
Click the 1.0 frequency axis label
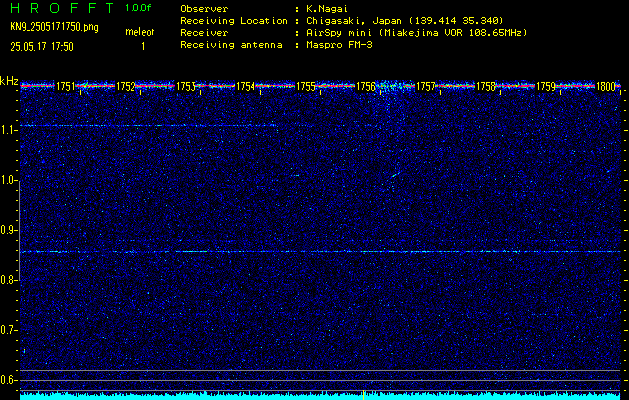pos(9,181)
